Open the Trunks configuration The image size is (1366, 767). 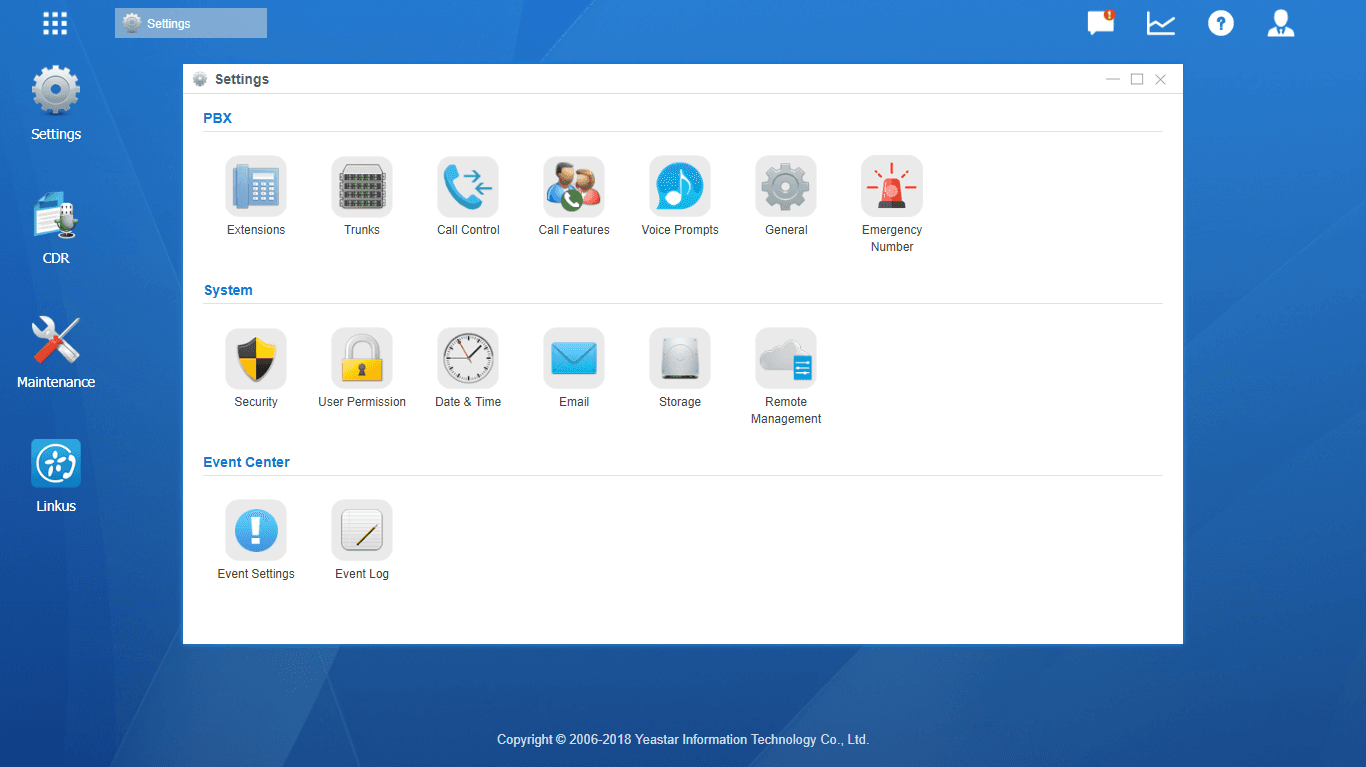(x=362, y=196)
